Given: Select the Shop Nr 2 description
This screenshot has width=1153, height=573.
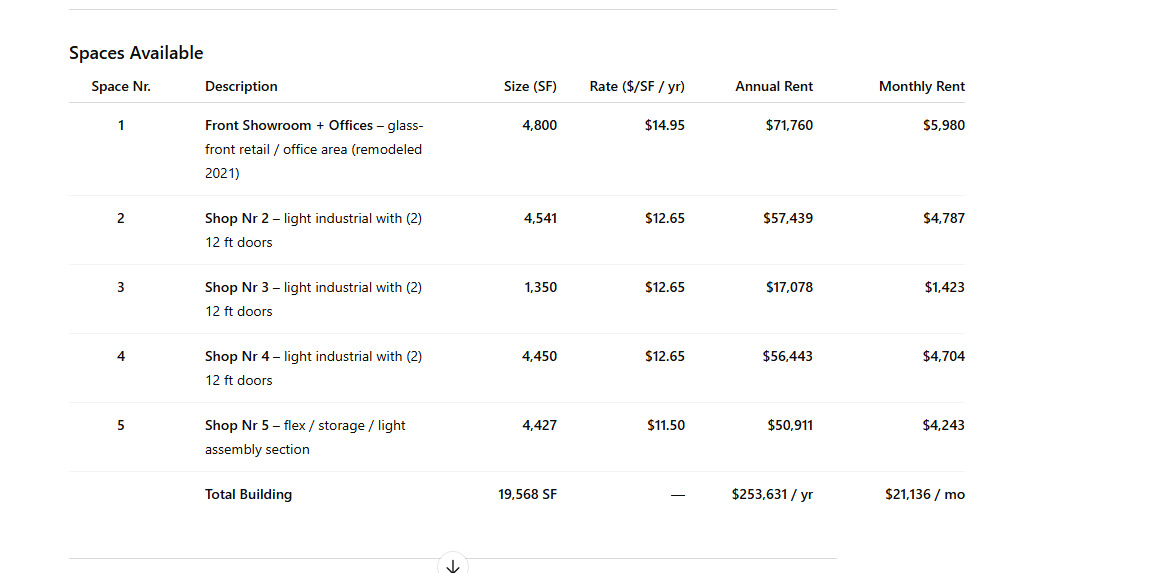Looking at the screenshot, I should click(314, 230).
